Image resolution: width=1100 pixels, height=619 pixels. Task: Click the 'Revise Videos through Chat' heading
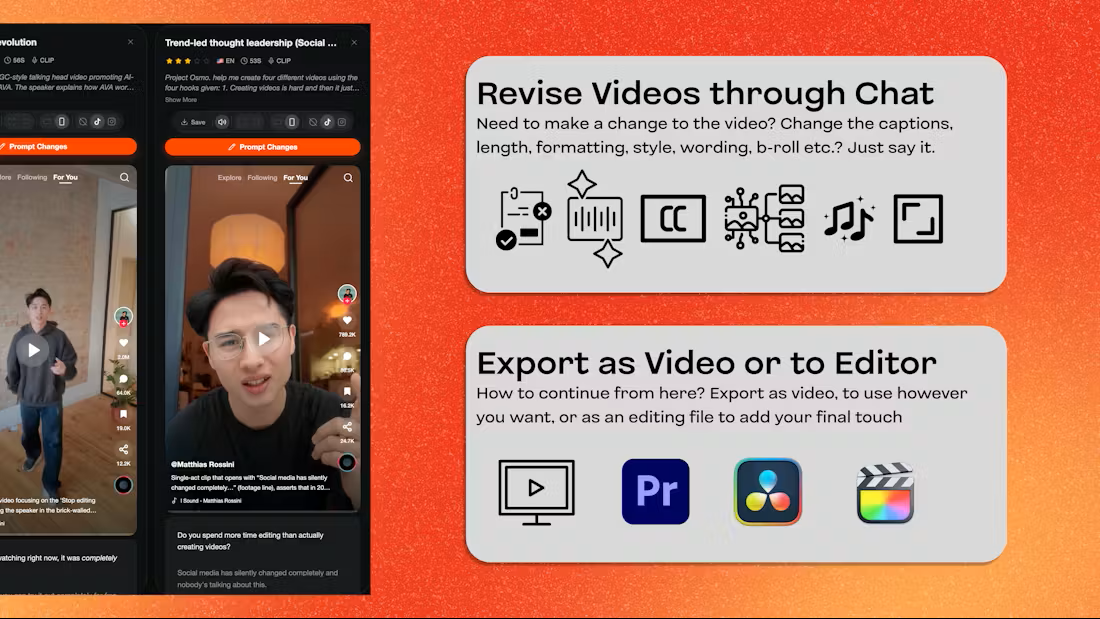(x=705, y=93)
